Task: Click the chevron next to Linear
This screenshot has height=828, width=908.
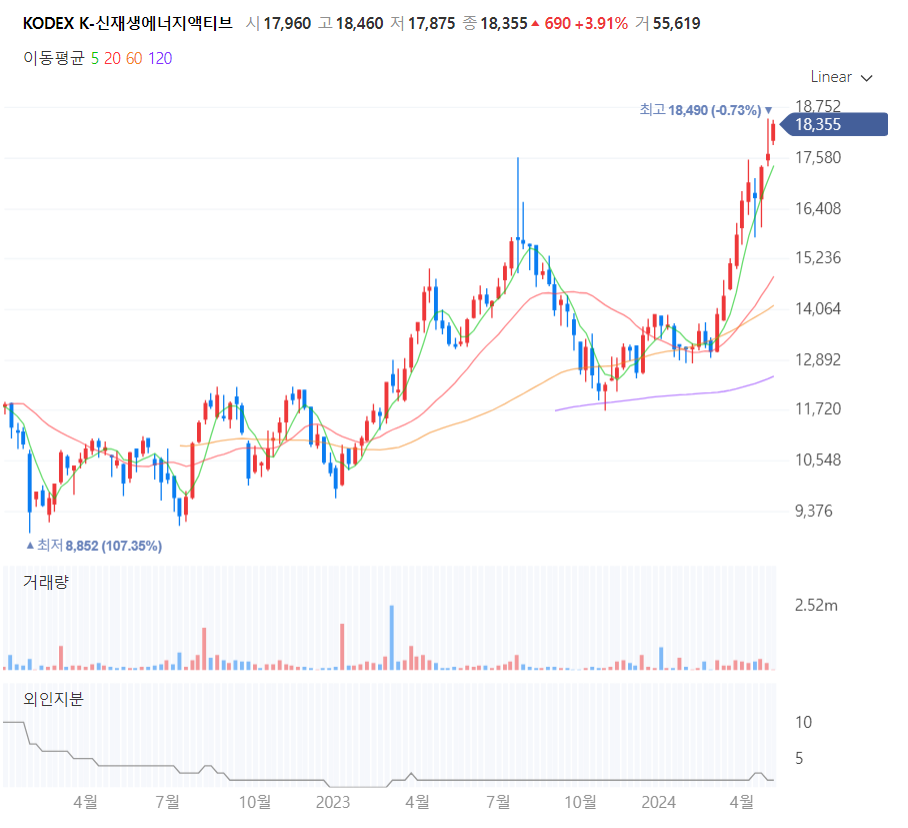Action: point(866,78)
